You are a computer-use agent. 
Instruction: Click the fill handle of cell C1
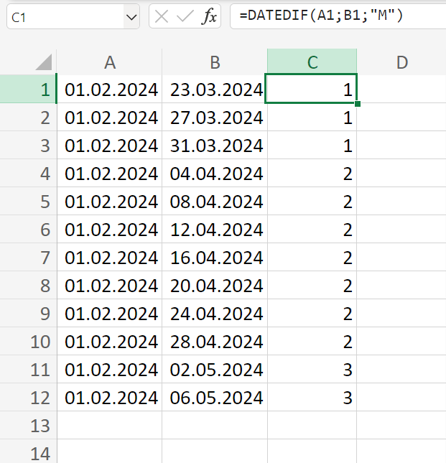358,104
